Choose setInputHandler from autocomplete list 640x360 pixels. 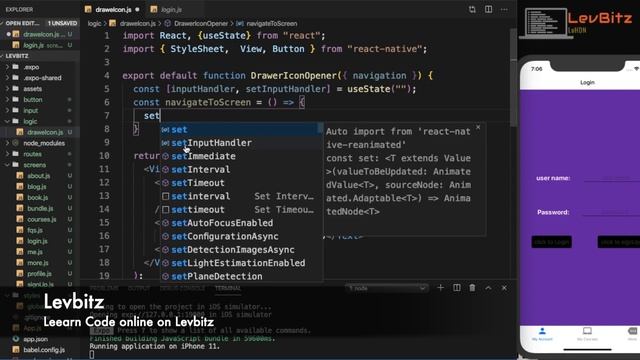click(241, 143)
